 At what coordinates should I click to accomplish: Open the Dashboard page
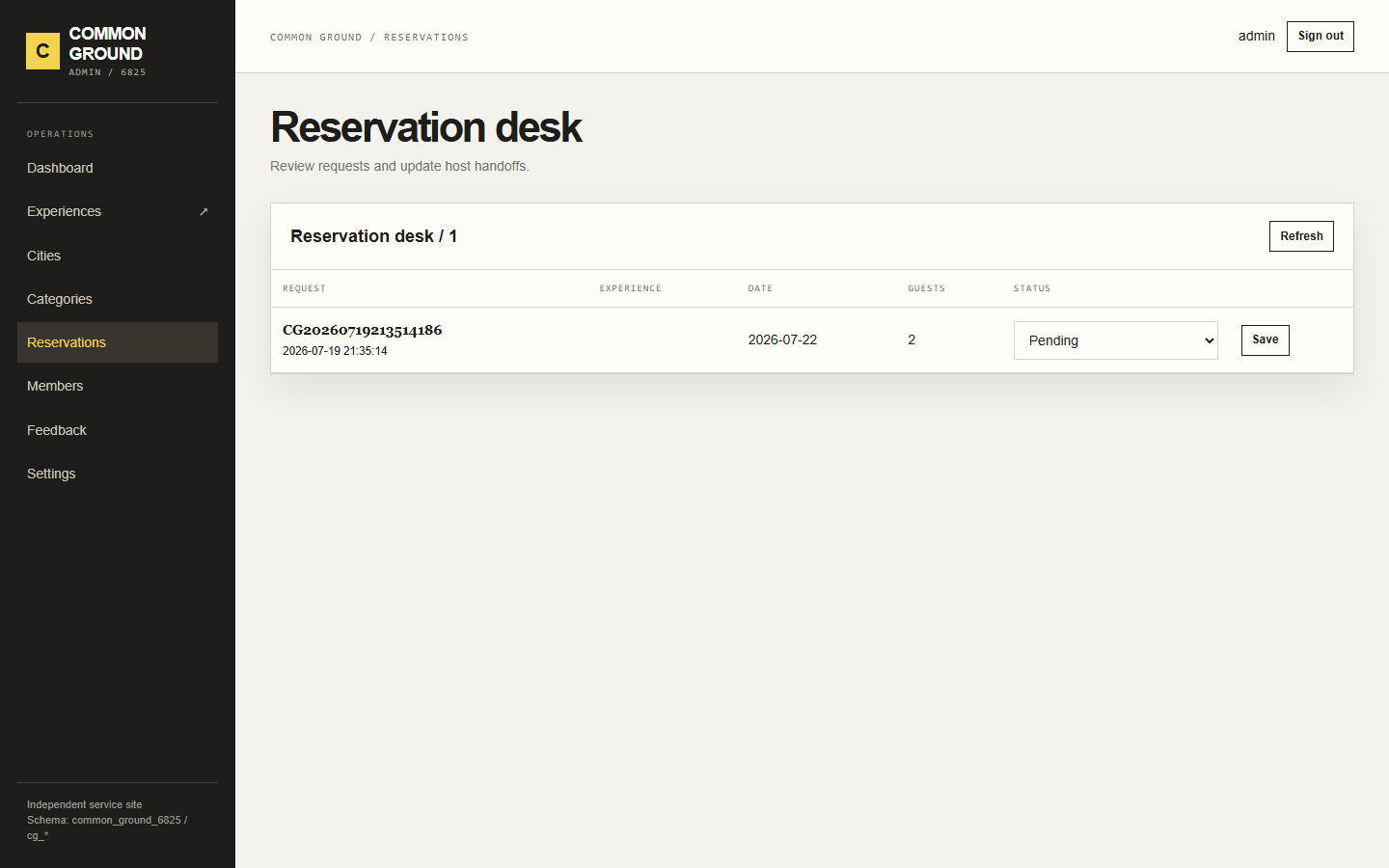(118, 168)
